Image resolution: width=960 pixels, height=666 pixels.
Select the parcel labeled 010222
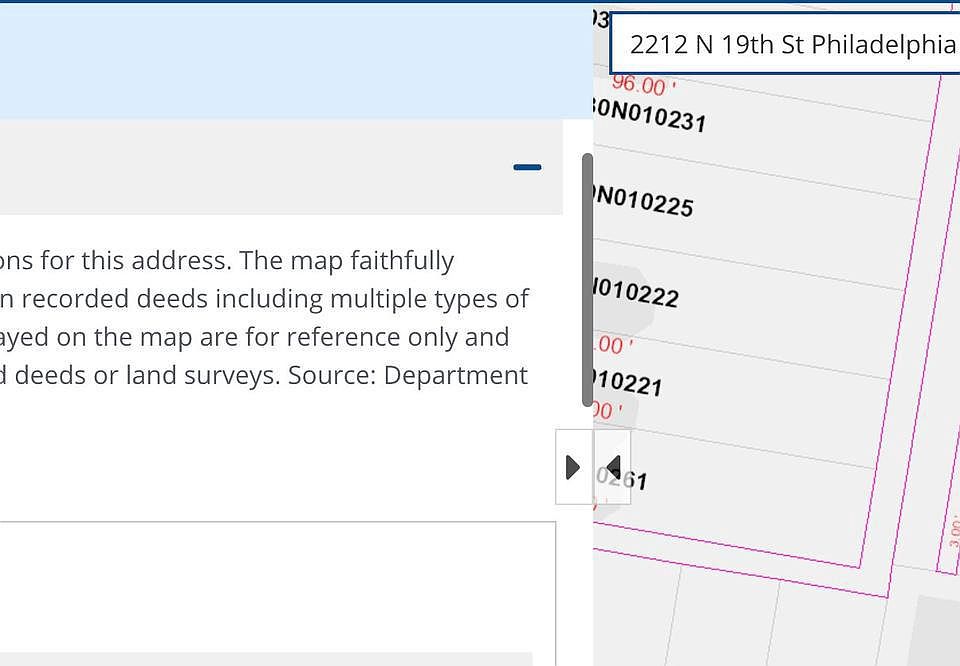point(636,293)
